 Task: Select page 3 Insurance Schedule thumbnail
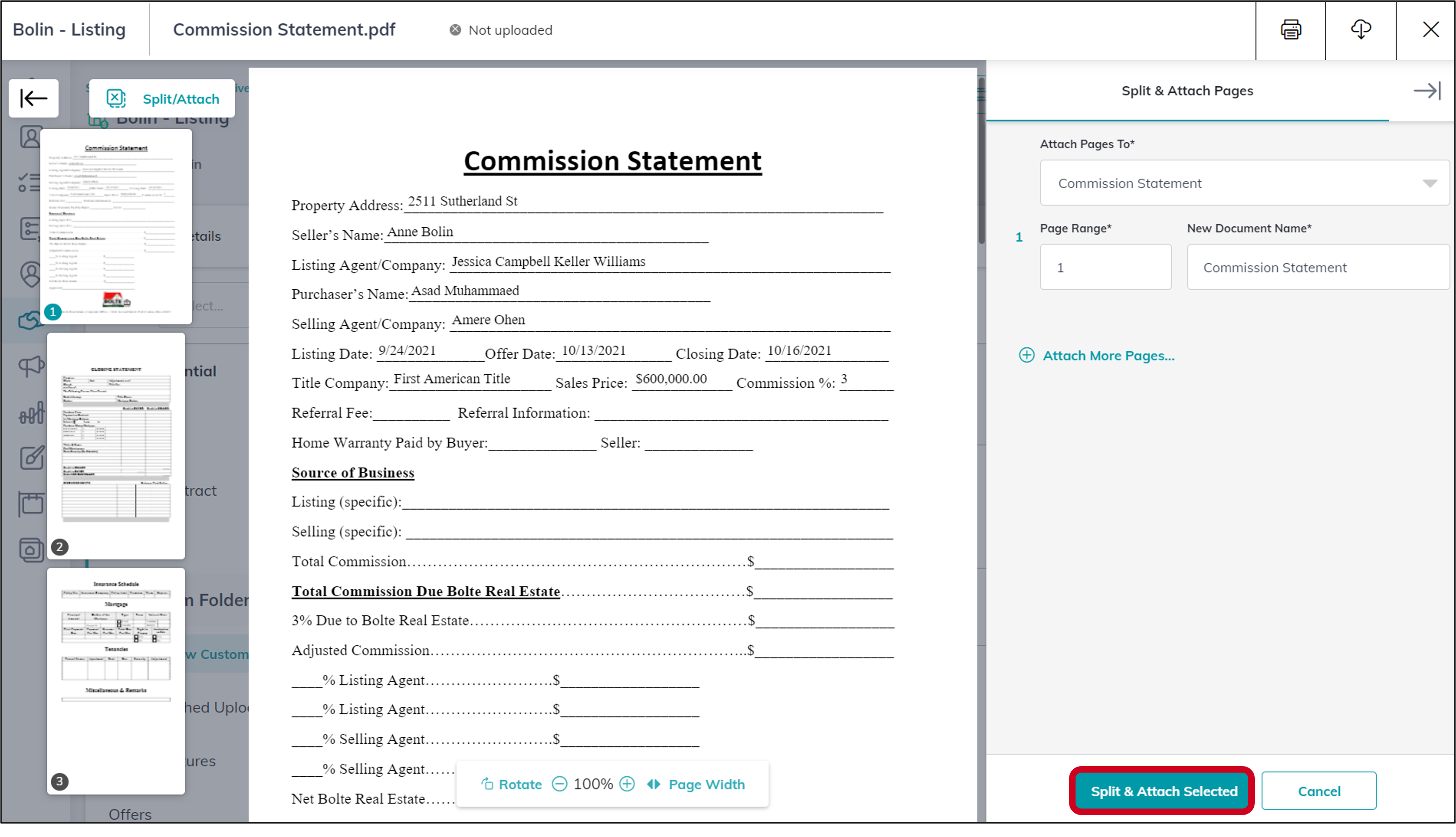(116, 681)
